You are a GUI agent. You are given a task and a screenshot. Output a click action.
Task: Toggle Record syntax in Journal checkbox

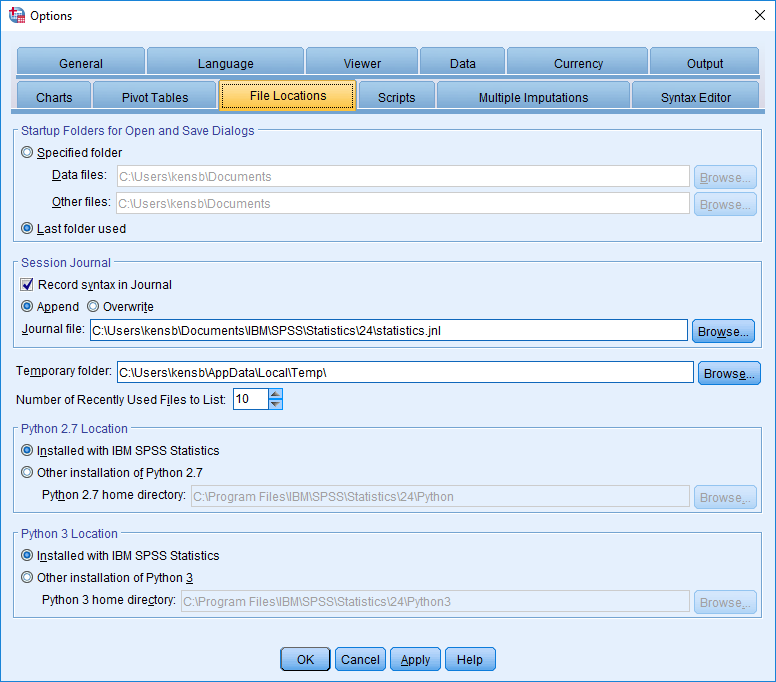coord(27,285)
